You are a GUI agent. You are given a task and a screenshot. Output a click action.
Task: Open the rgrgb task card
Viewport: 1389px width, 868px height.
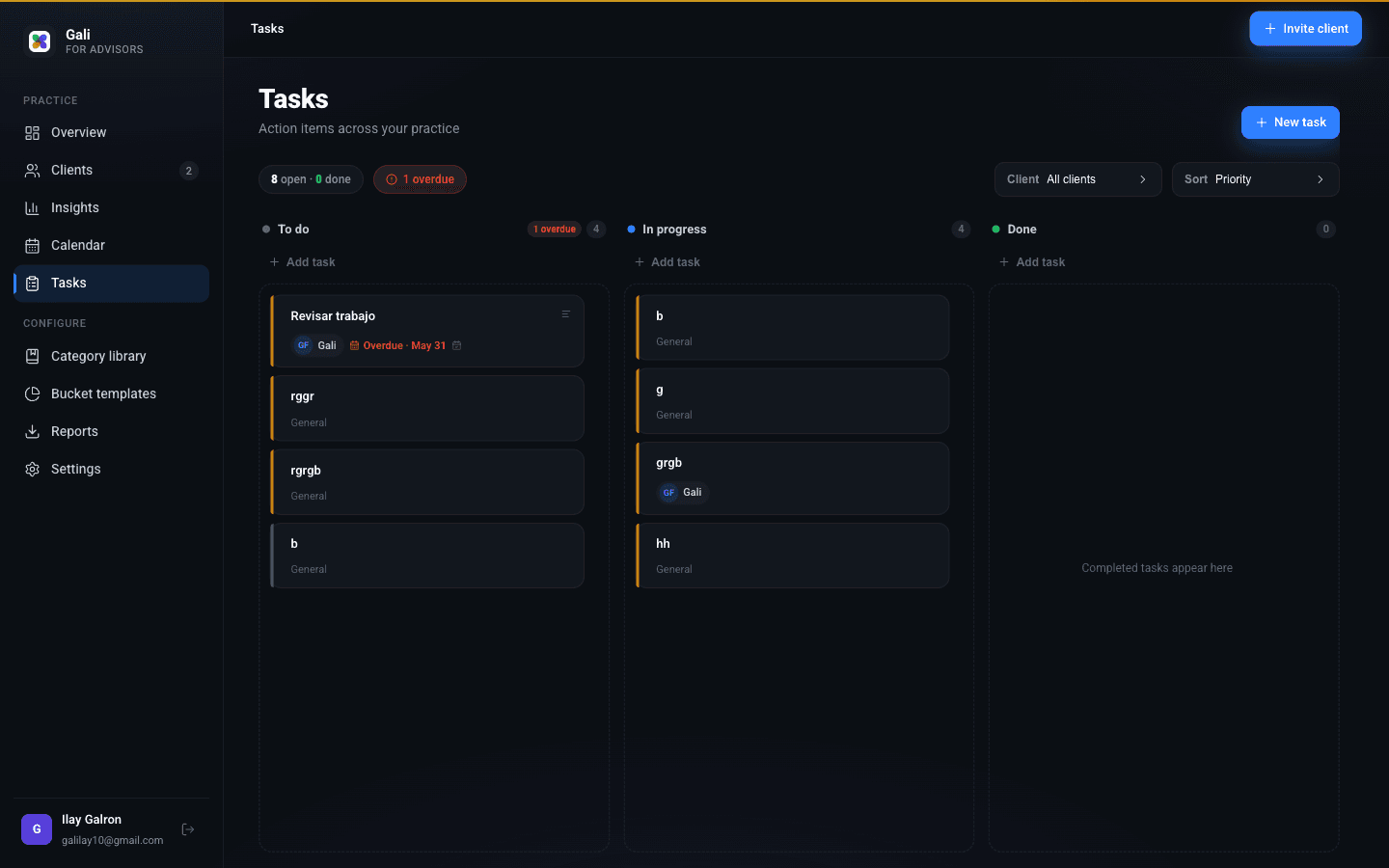[x=427, y=482]
